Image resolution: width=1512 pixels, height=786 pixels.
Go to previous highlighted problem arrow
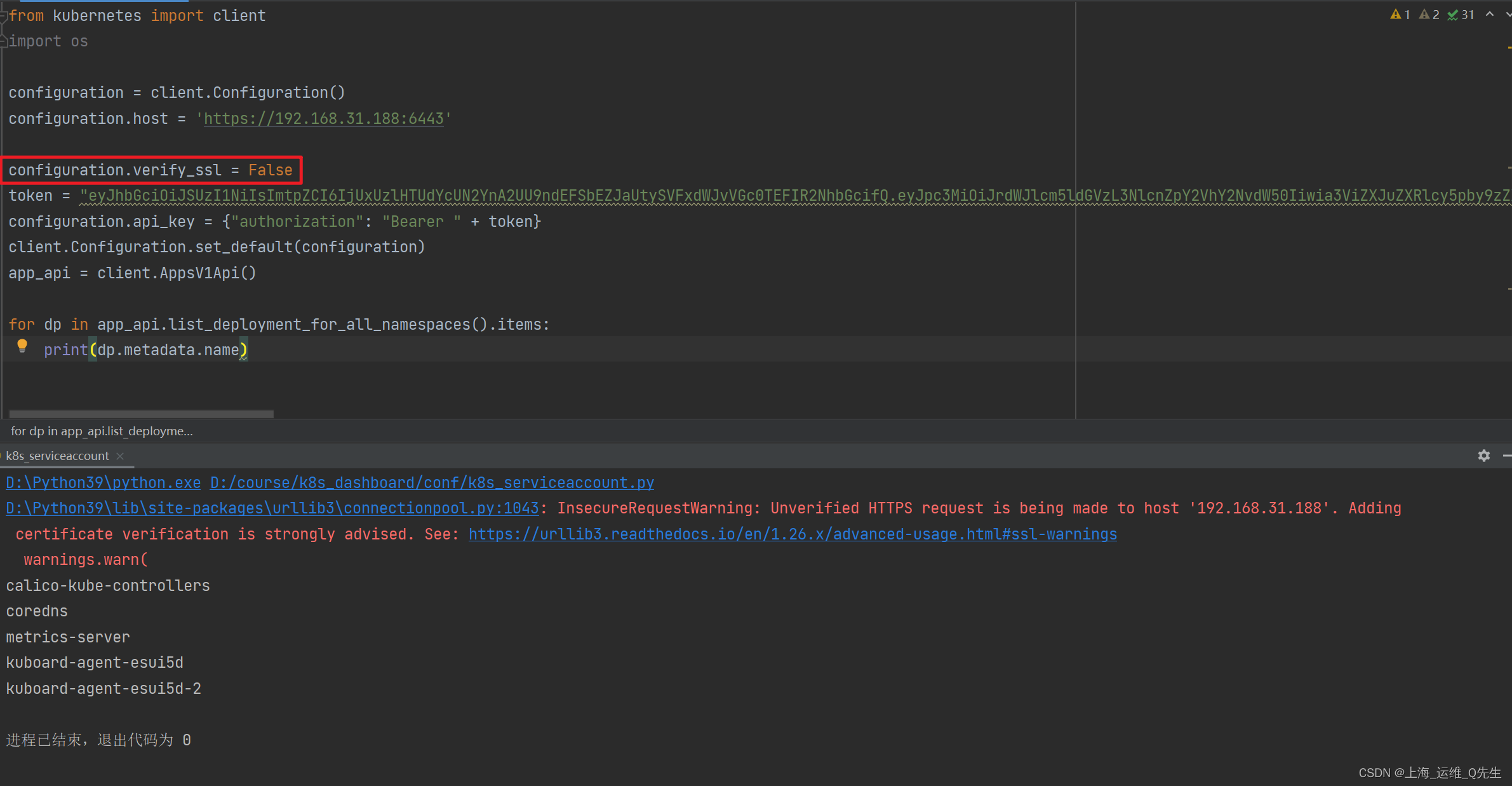[x=1489, y=14]
